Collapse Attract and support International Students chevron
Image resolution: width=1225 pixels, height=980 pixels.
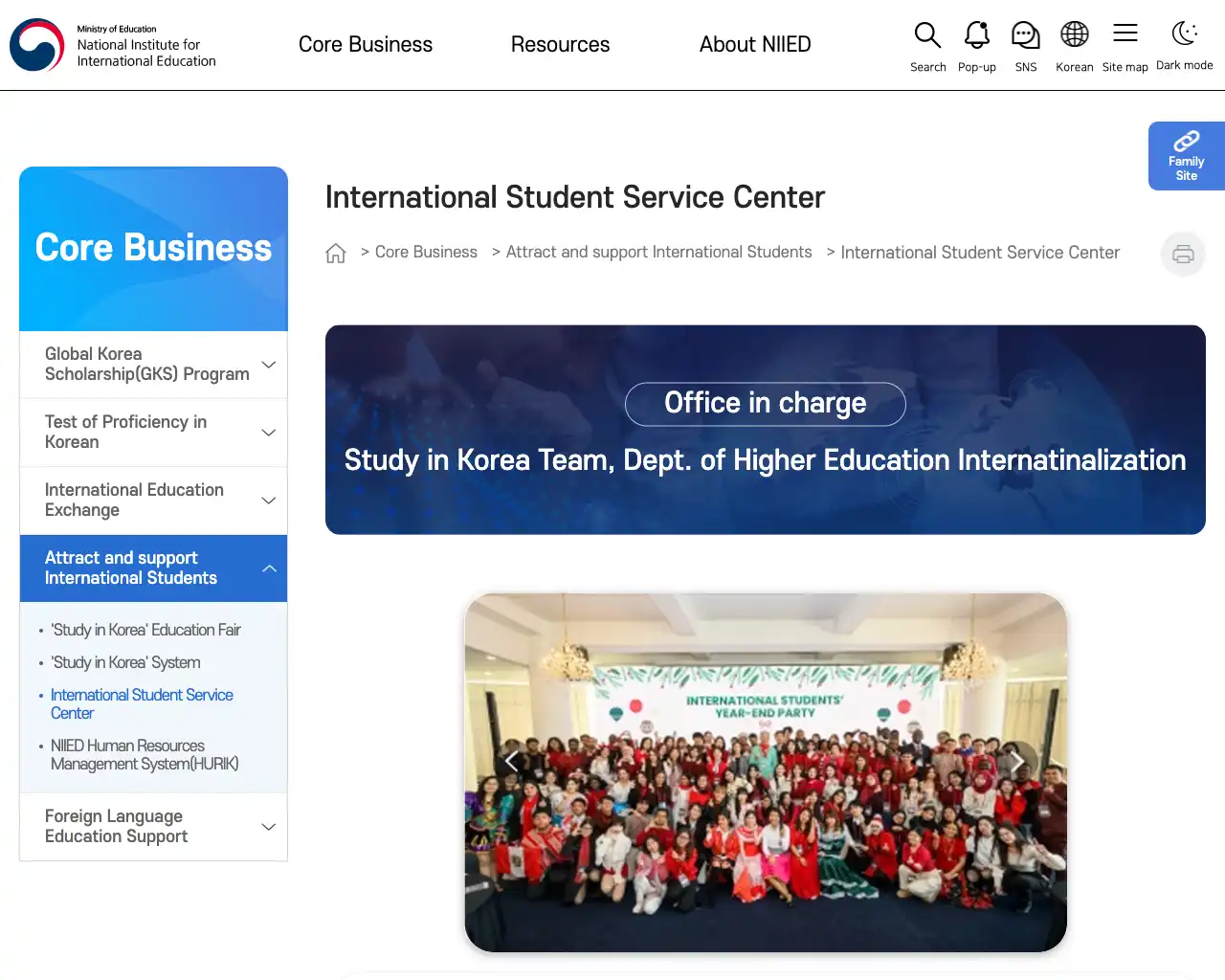269,568
